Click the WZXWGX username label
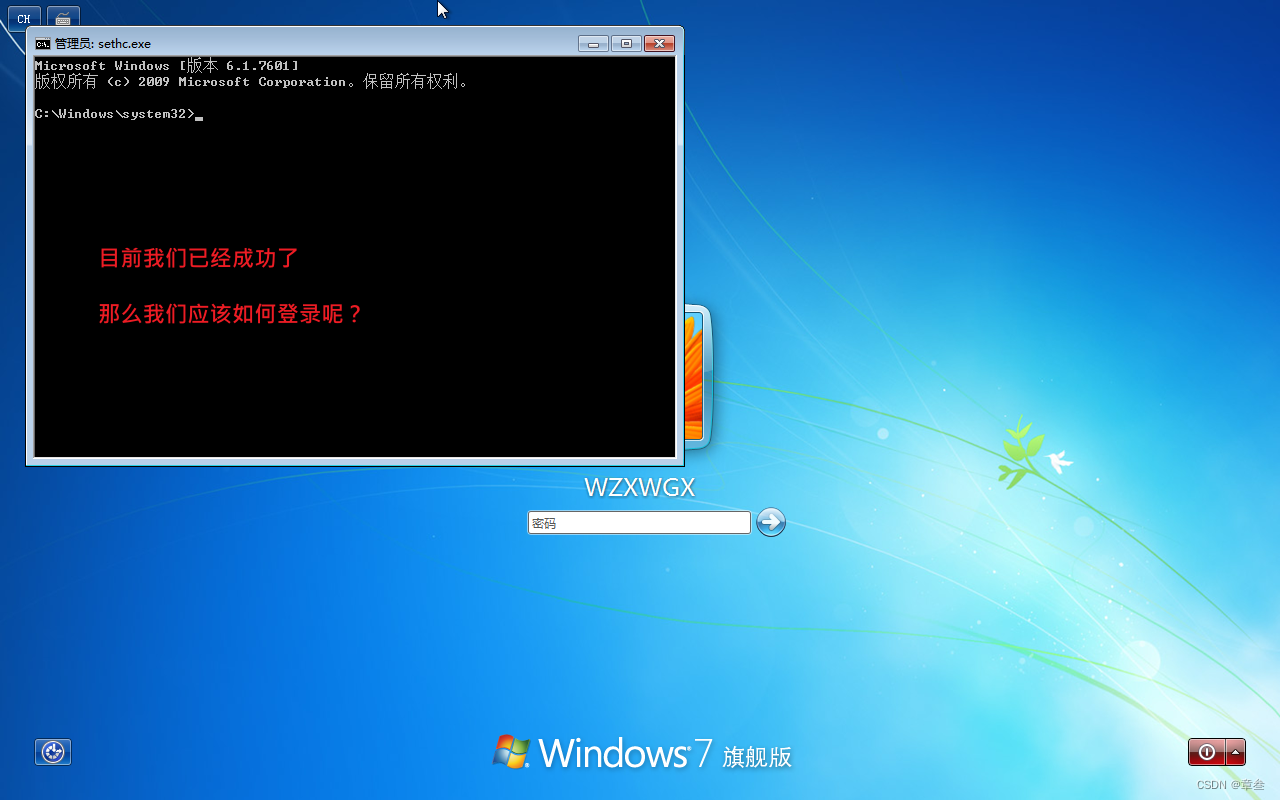This screenshot has height=800, width=1280. coord(640,487)
